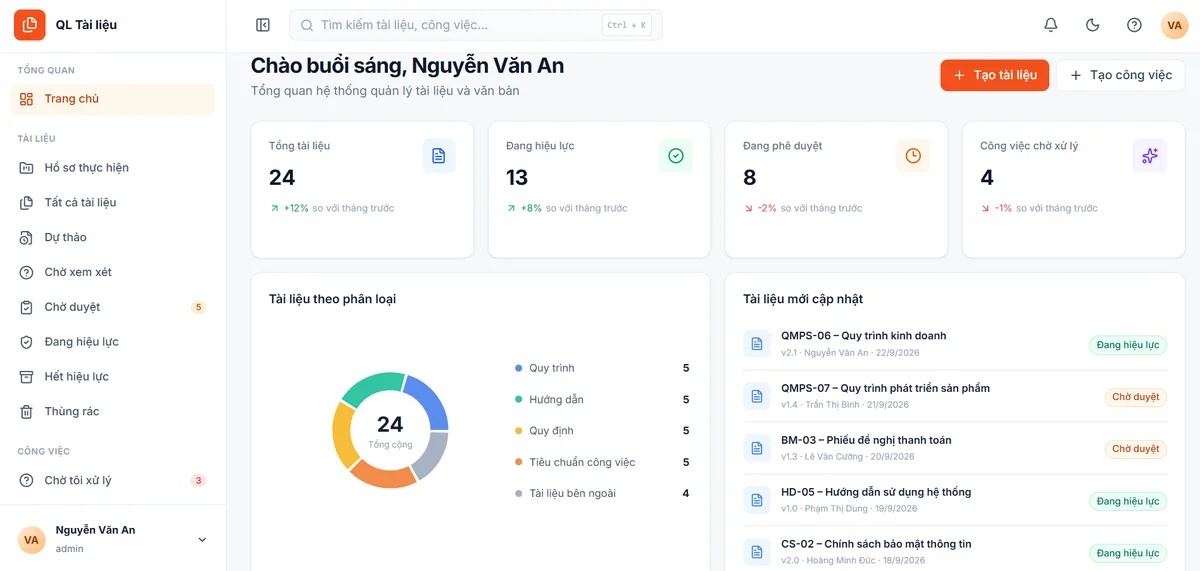Screen dimensions: 1200x571
Task: Open Hết hiệu lực in sidebar
Action: tap(113, 377)
